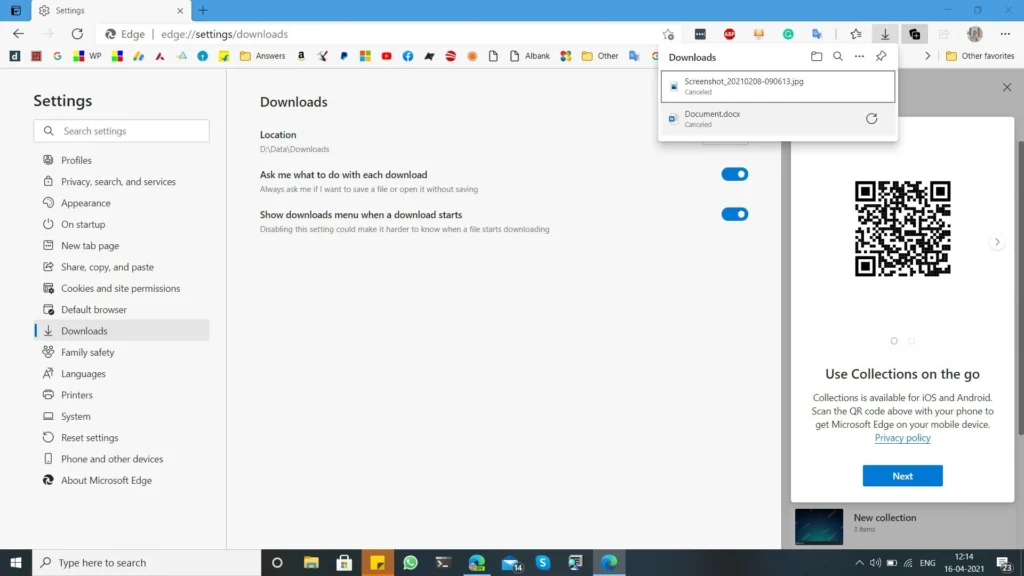The width and height of the screenshot is (1024, 576).
Task: Pin the Downloads flyout
Action: pos(881,57)
